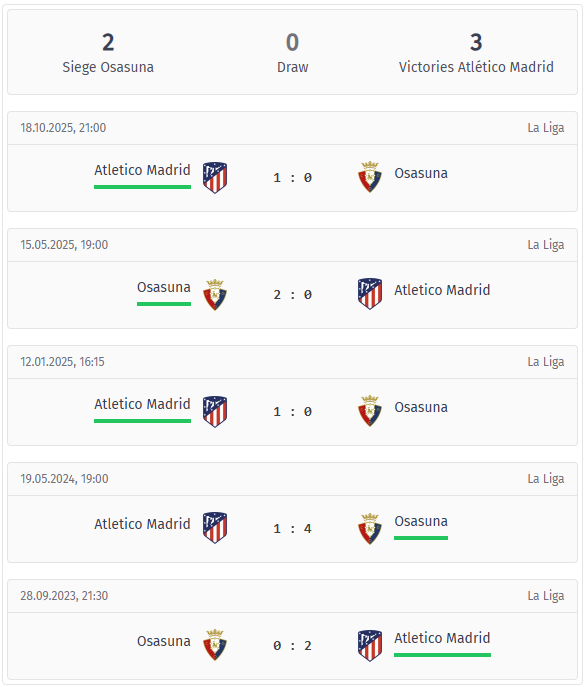Open Osasuna team name in 19.05.2024 match
Viewport: 586px width, 687px height.
(421, 521)
